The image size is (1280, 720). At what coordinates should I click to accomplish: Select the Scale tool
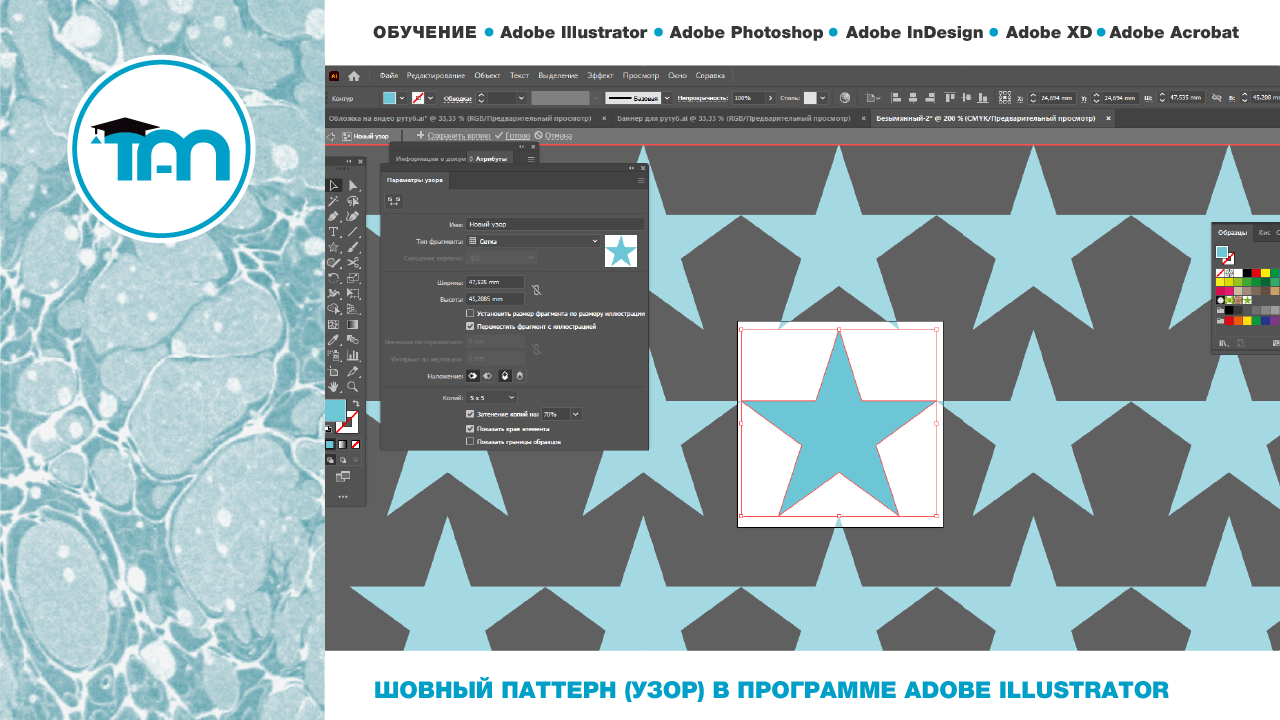click(353, 278)
